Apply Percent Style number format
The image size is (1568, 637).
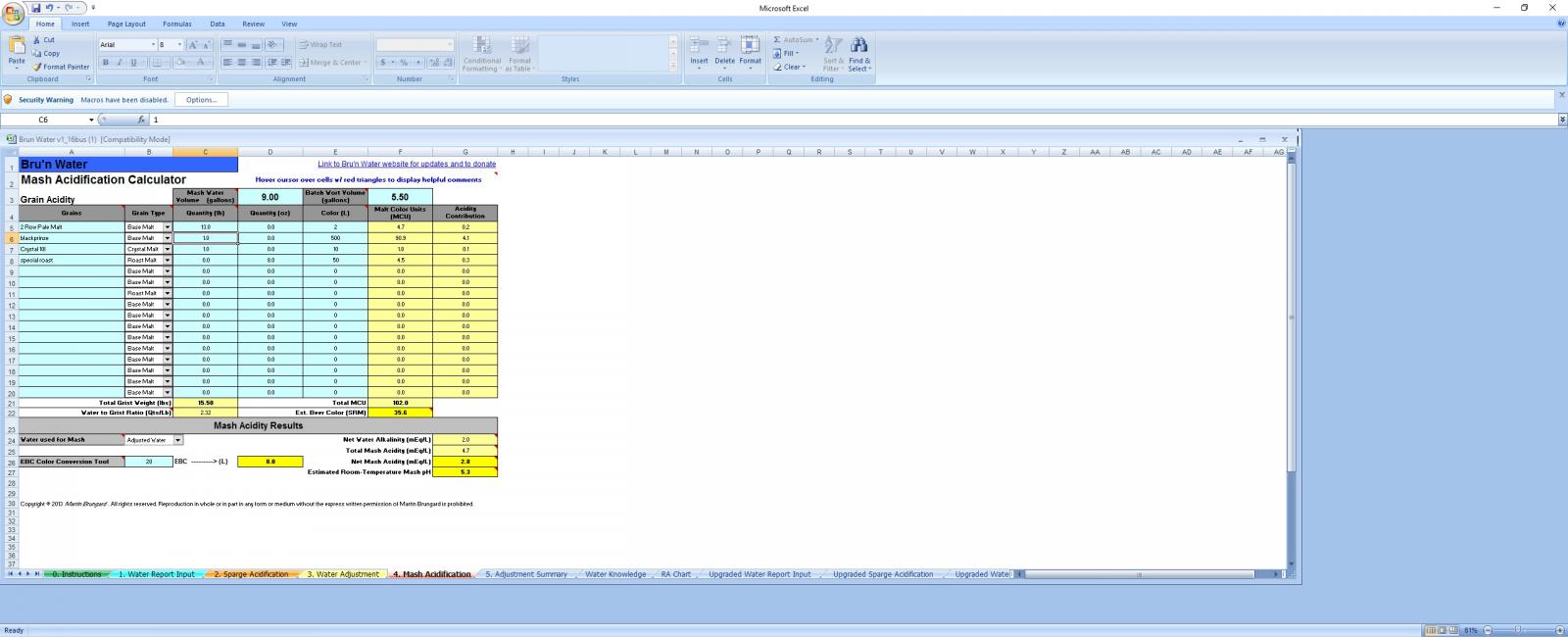(x=404, y=63)
